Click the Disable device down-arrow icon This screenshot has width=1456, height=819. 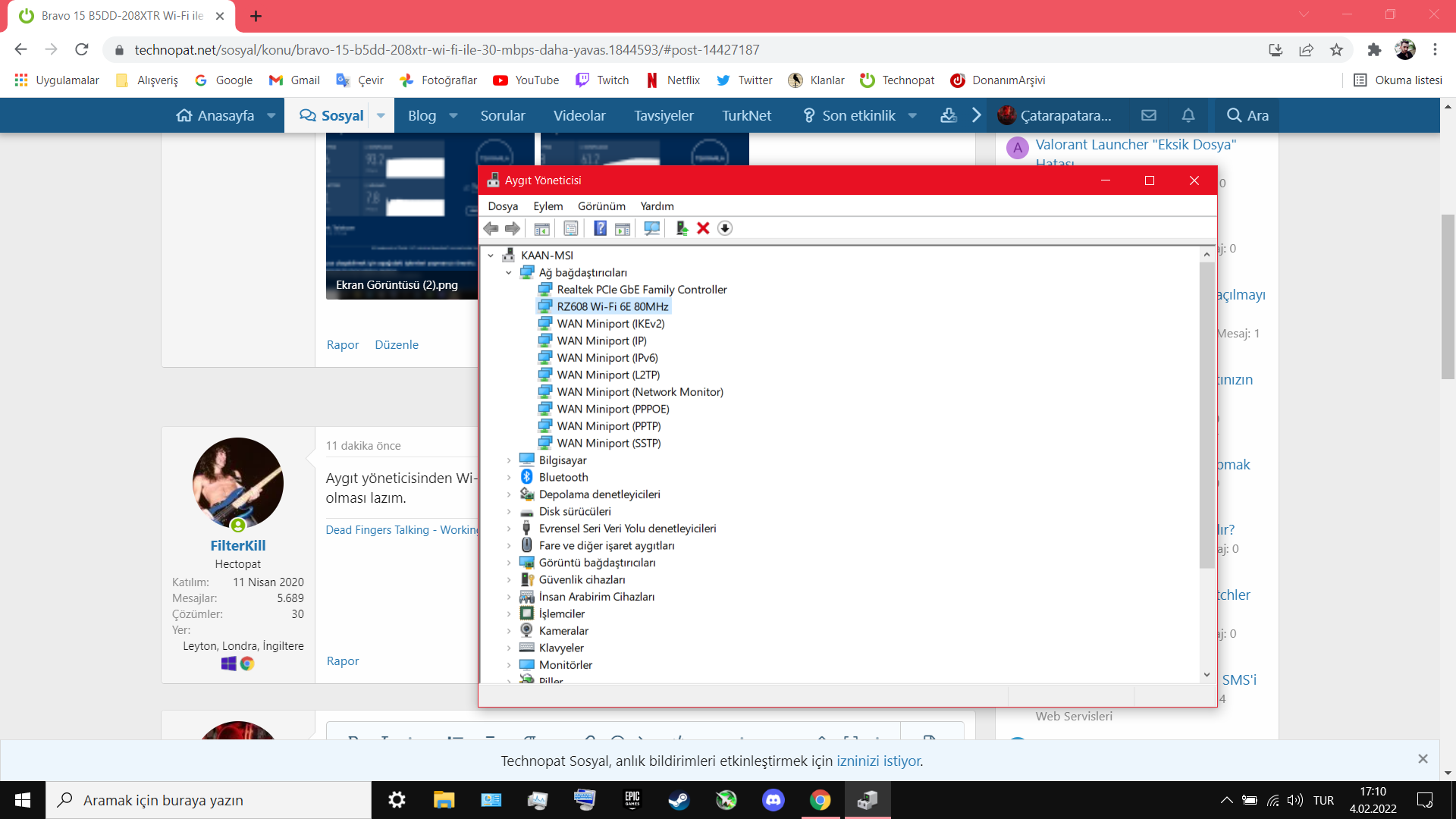click(x=725, y=228)
